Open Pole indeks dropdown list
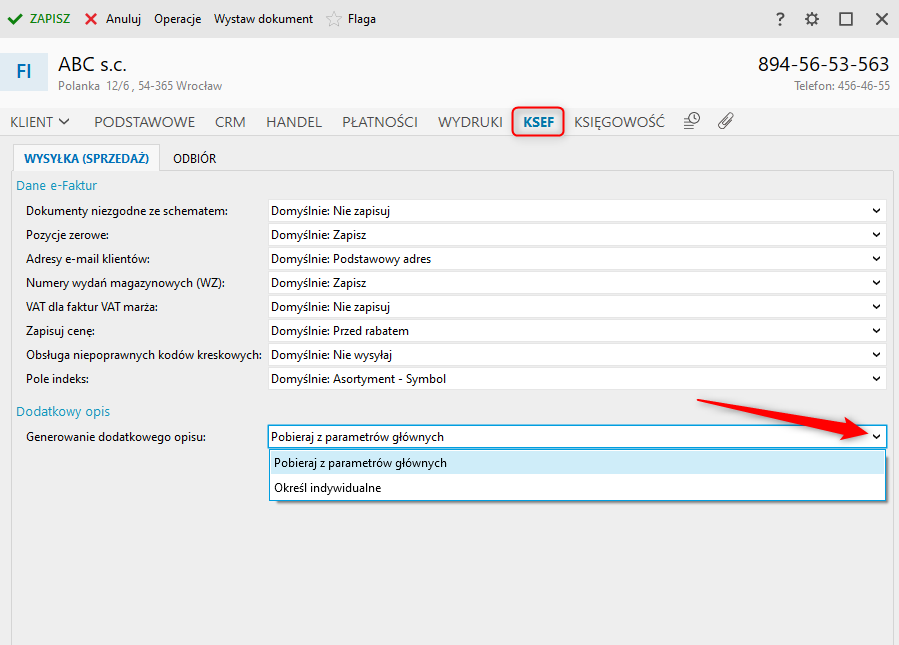Viewport: 899px width, 645px height. coord(876,379)
